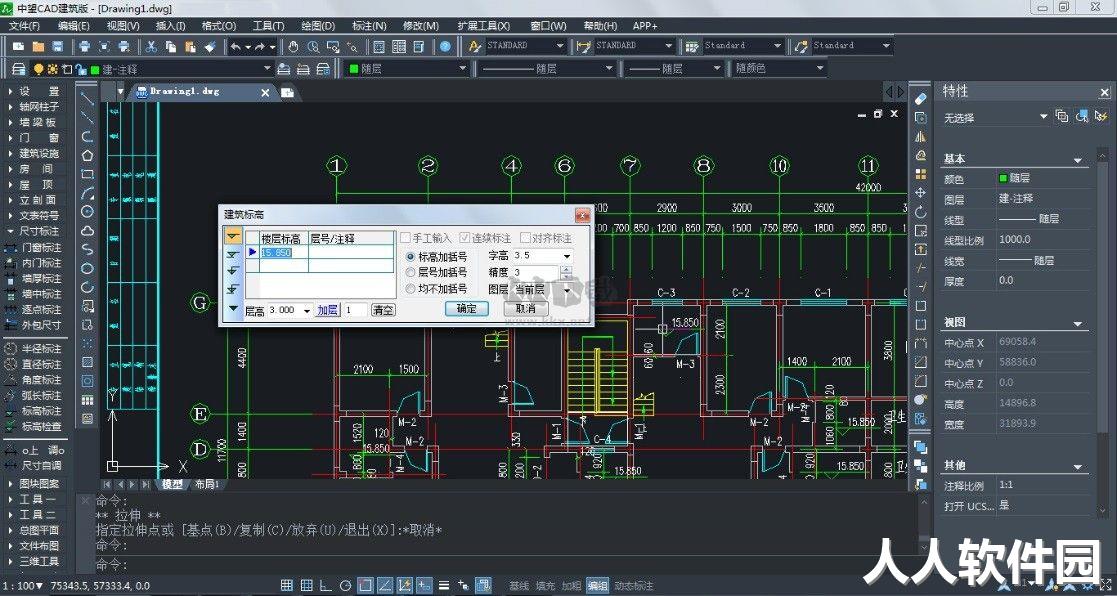
Task: Select the Move tool in modify toolbar
Action: (920, 192)
